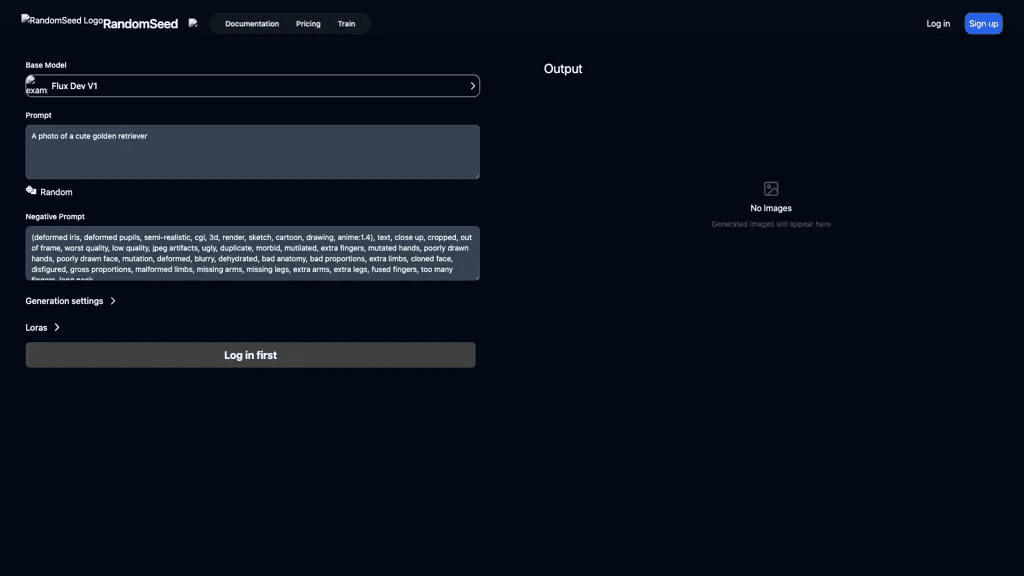Open the Base Model selector chevron

pyautogui.click(x=473, y=86)
